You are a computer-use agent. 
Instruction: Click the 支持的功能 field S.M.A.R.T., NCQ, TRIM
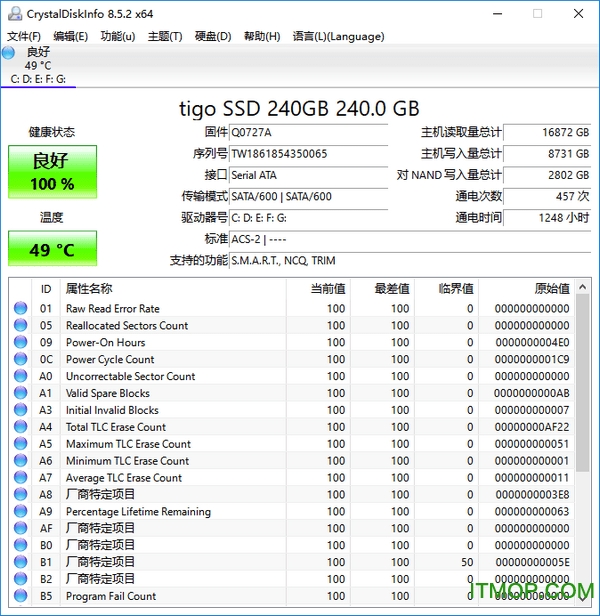tap(410, 260)
